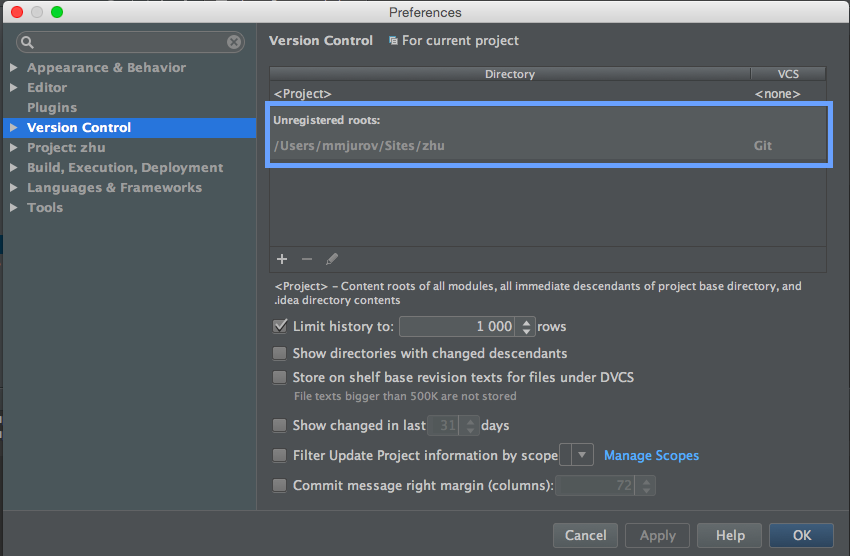This screenshot has height=556, width=850.
Task: Click the add (+) directory mapping icon
Action: (x=282, y=259)
